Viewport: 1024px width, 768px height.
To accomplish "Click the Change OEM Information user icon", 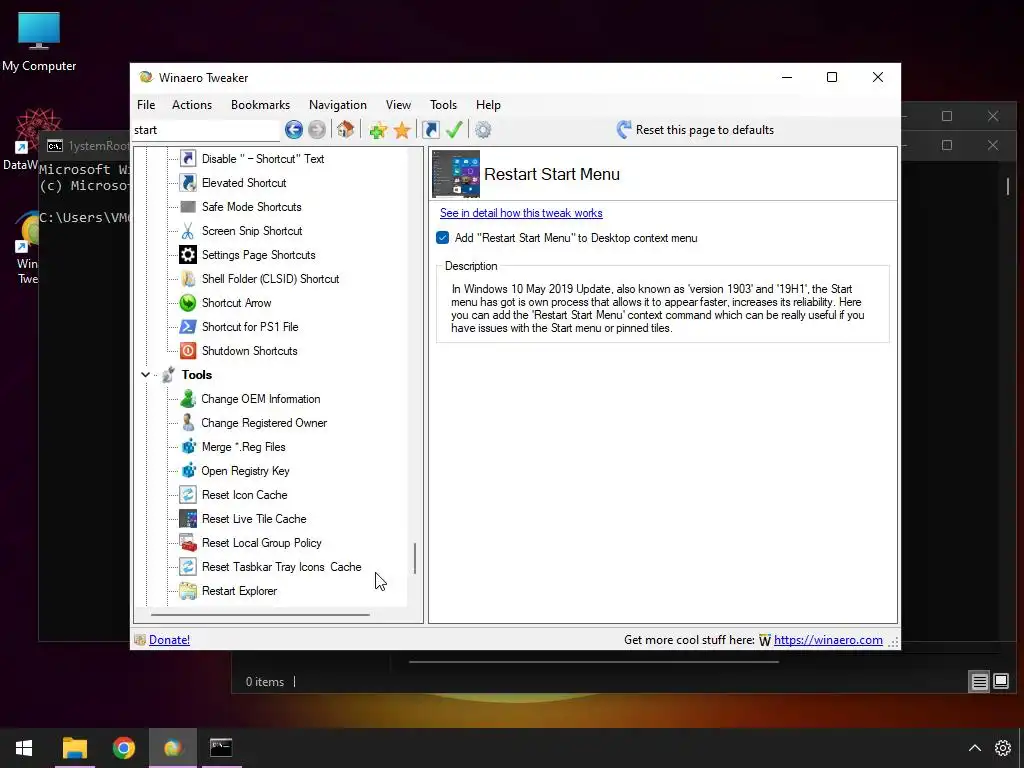I will [188, 399].
